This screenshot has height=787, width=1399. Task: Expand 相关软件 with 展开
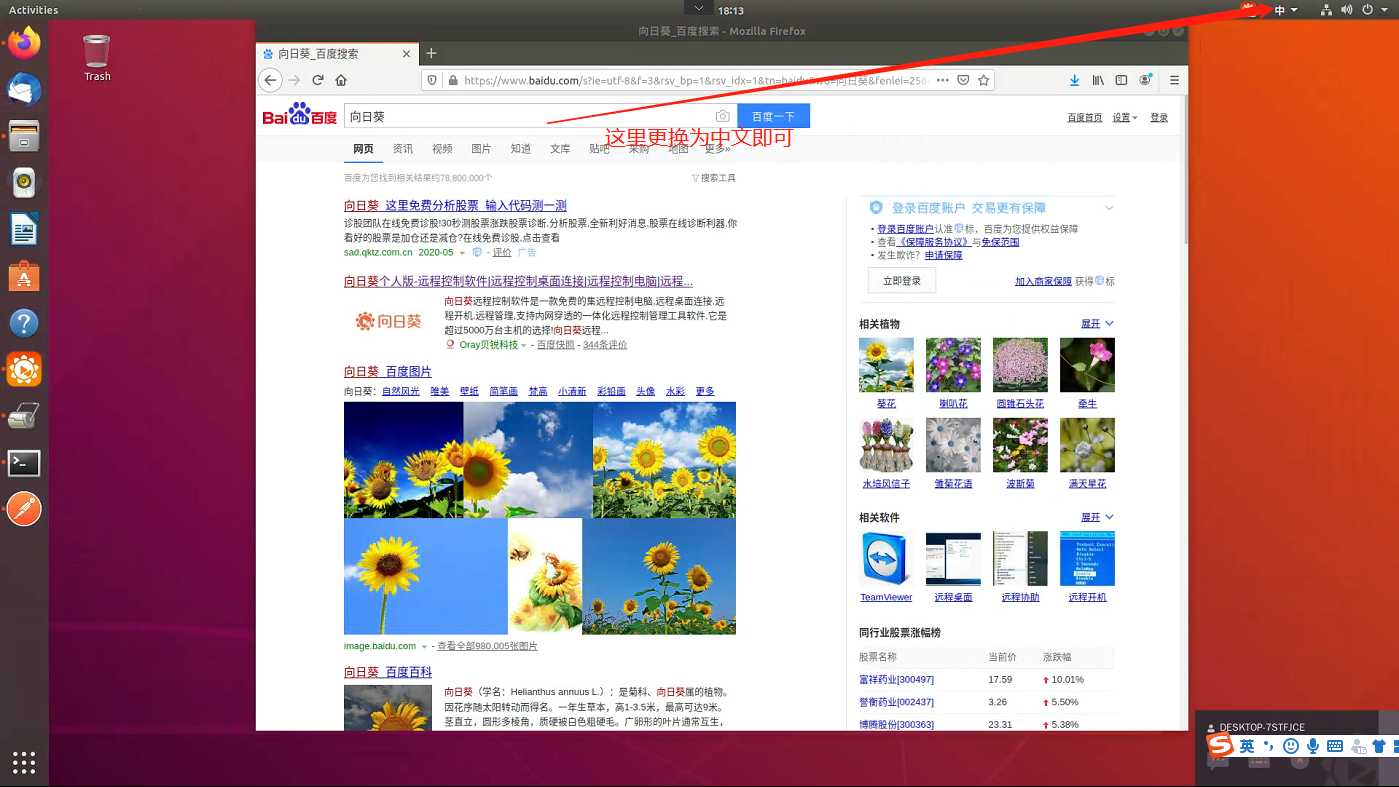pyautogui.click(x=1097, y=517)
